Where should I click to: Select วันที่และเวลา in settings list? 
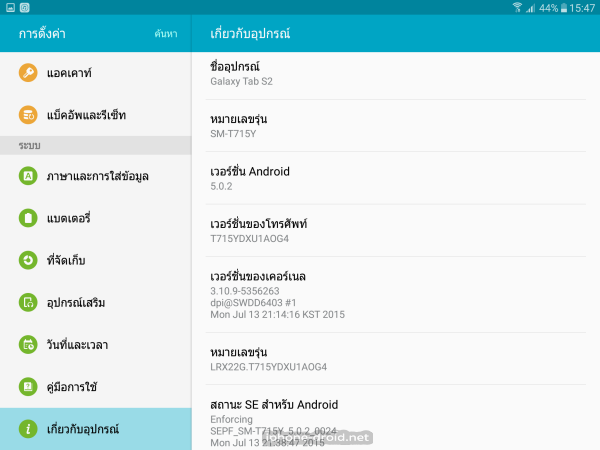[x=96, y=344]
